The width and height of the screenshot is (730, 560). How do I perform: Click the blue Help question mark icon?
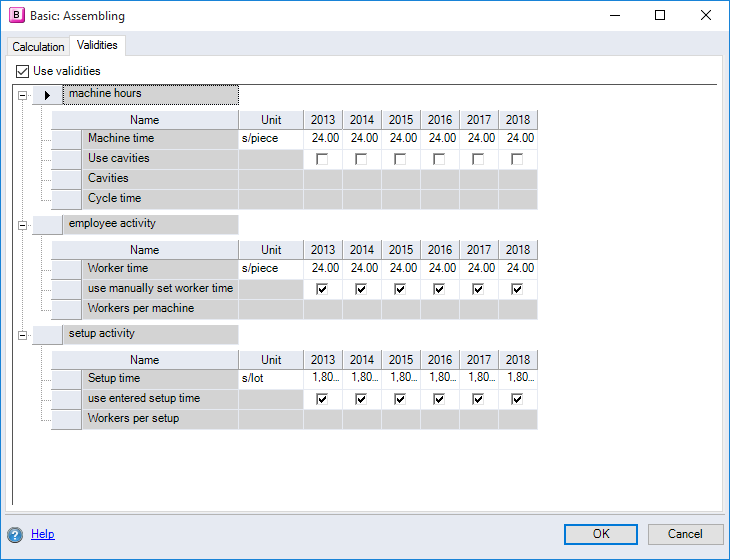coord(15,534)
